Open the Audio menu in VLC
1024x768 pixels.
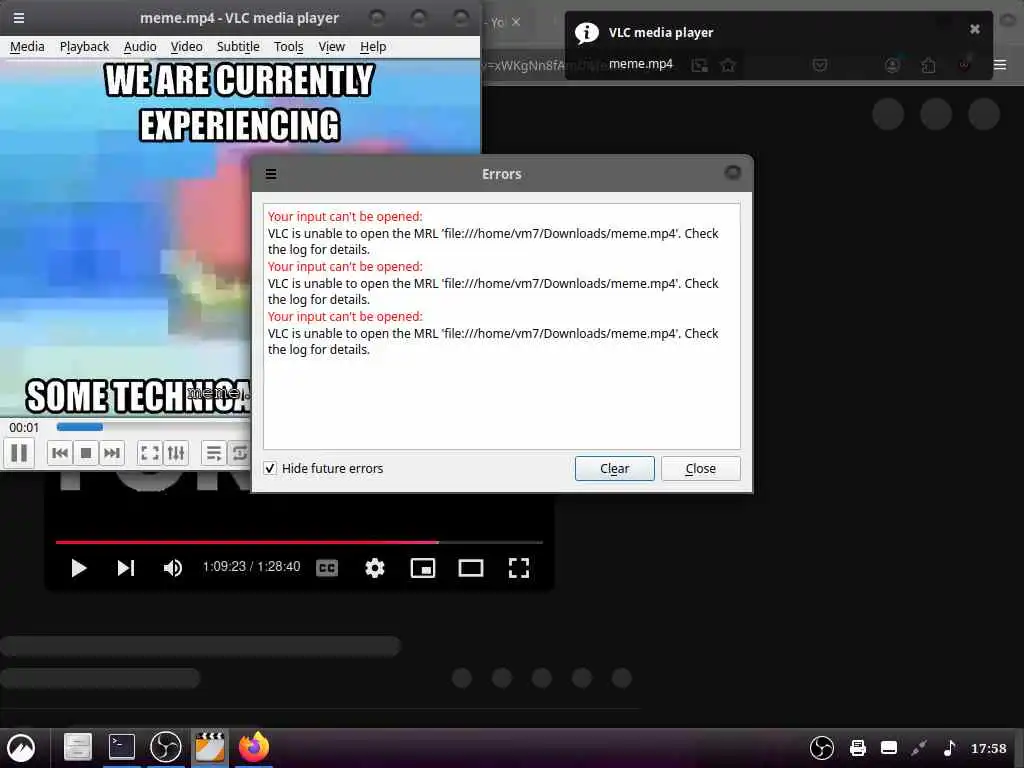point(140,47)
